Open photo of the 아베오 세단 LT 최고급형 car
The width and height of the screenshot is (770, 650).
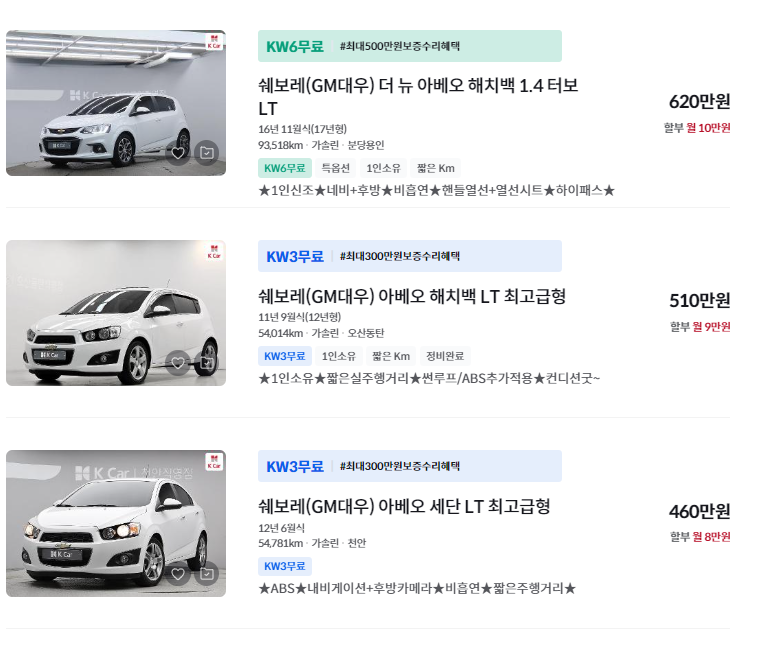116,523
